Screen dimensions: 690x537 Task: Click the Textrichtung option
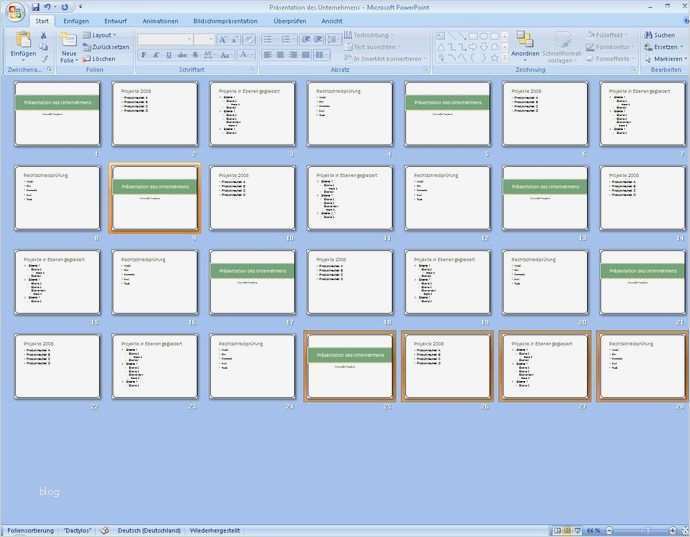(x=367, y=35)
